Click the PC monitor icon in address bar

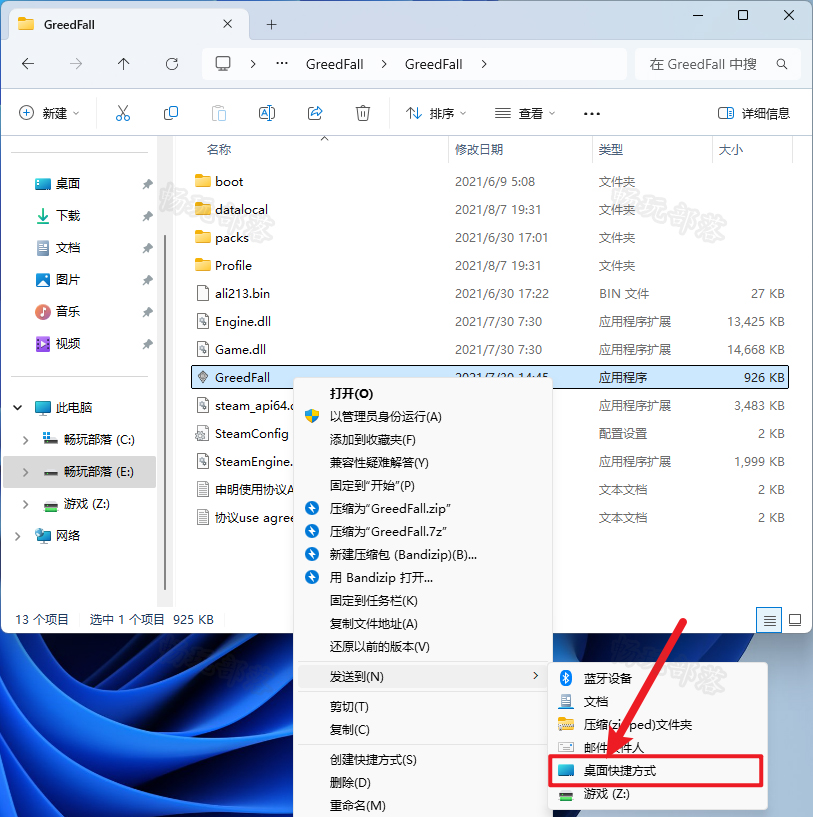click(x=223, y=64)
